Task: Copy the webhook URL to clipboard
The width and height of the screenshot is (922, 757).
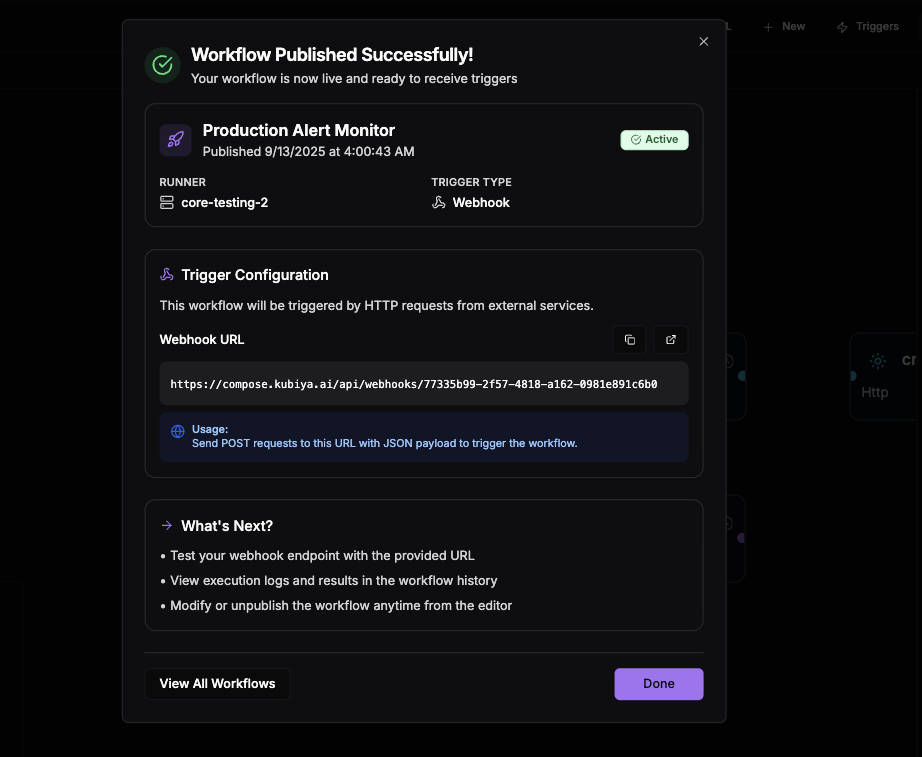Action: [x=629, y=339]
